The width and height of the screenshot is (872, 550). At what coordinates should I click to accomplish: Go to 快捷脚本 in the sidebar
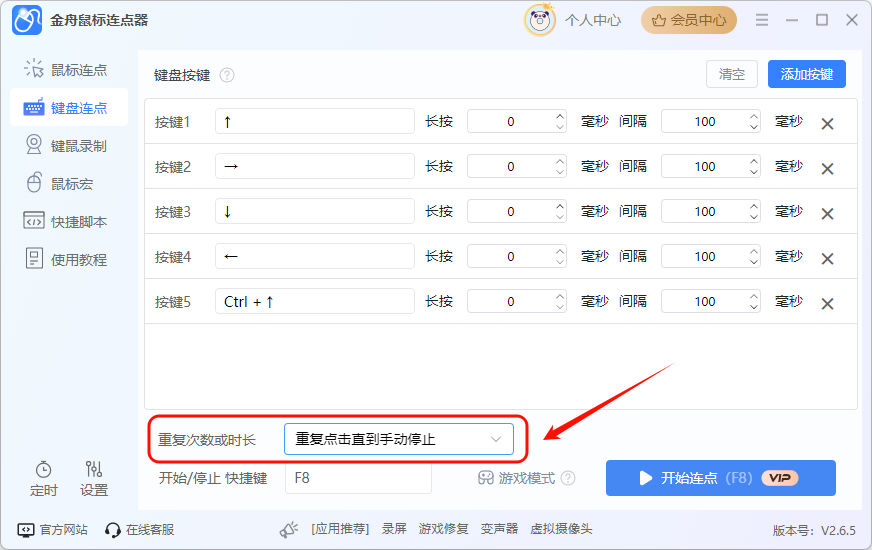coord(66,221)
